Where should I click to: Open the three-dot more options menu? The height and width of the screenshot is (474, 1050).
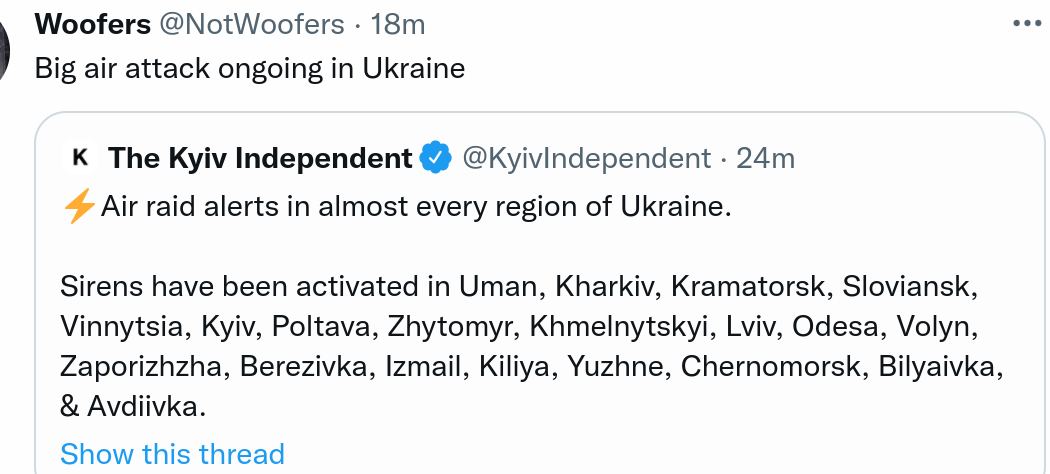click(x=1028, y=24)
